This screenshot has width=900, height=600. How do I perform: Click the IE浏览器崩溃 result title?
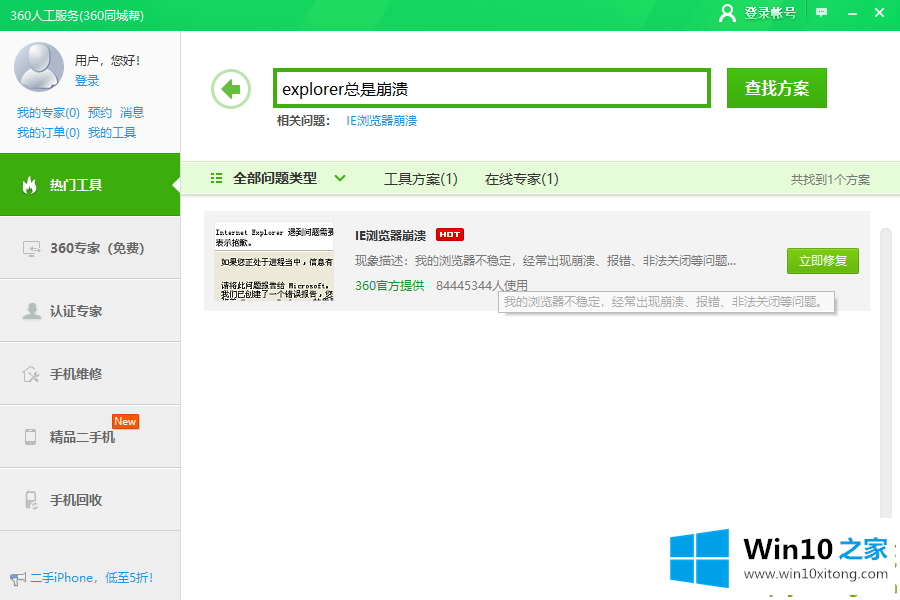[x=390, y=235]
